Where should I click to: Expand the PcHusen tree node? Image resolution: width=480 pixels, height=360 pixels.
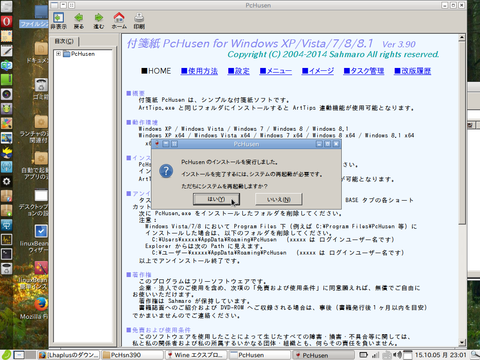point(58,54)
